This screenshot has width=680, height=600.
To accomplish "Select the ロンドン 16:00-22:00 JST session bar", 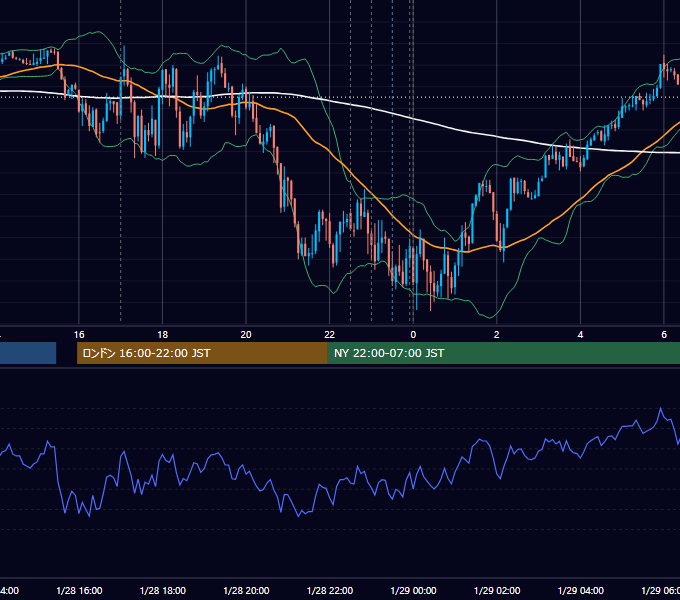I will [x=202, y=353].
